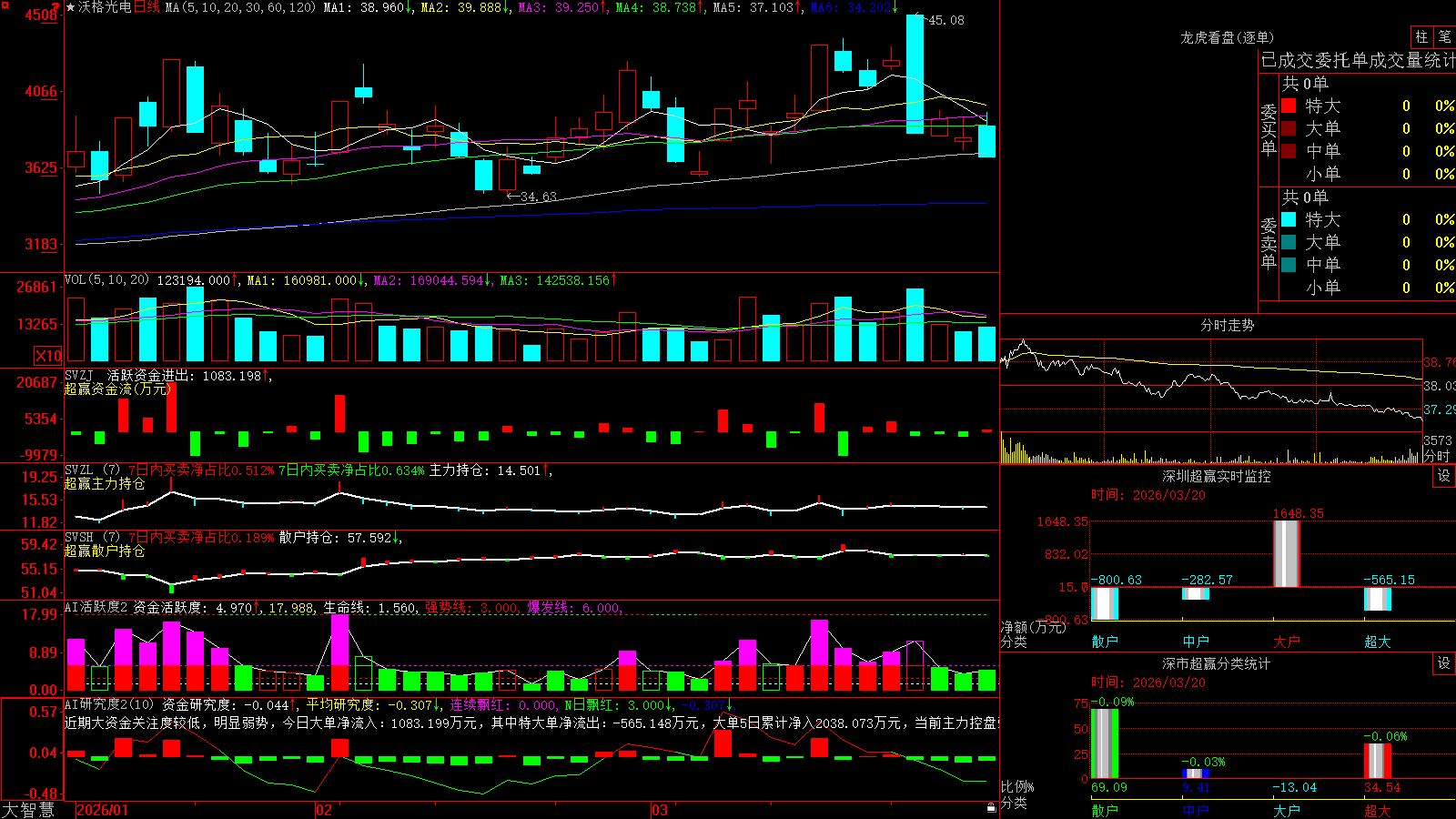Click the tallest cyan candle near 45.08

point(915,74)
